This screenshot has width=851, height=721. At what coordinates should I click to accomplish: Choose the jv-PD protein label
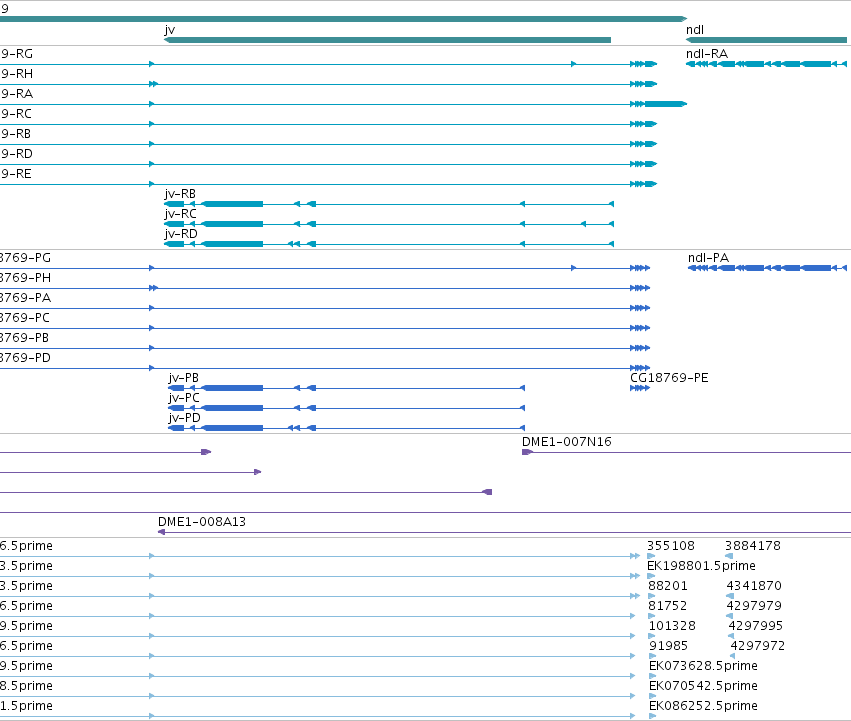[x=185, y=418]
